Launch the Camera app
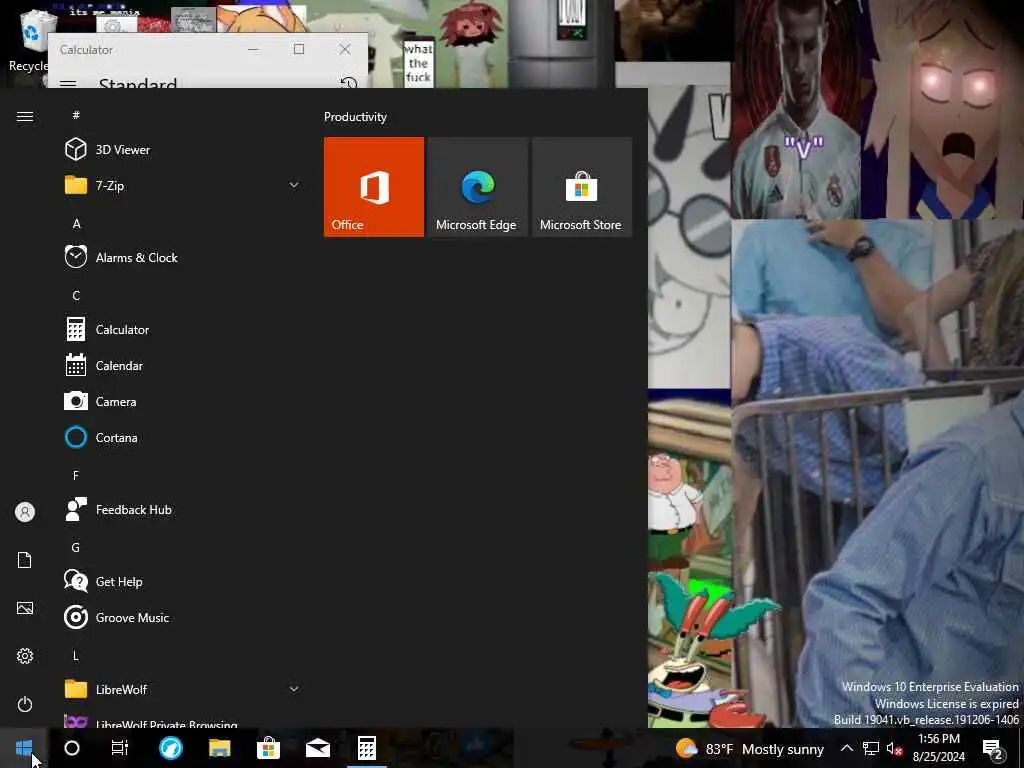Viewport: 1024px width, 768px height. point(183,401)
